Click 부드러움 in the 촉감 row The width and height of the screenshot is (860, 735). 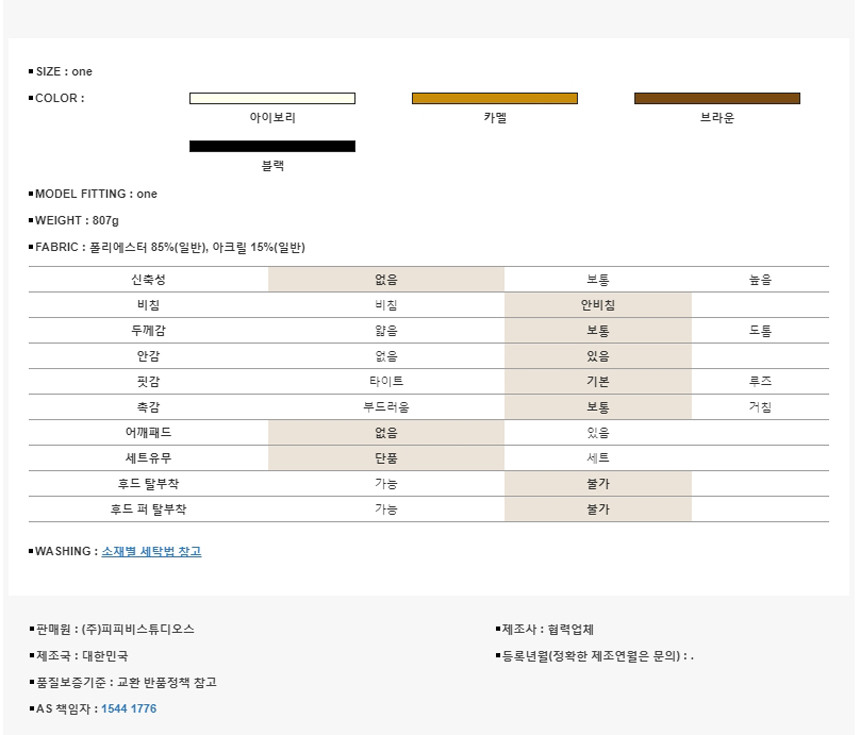(385, 407)
